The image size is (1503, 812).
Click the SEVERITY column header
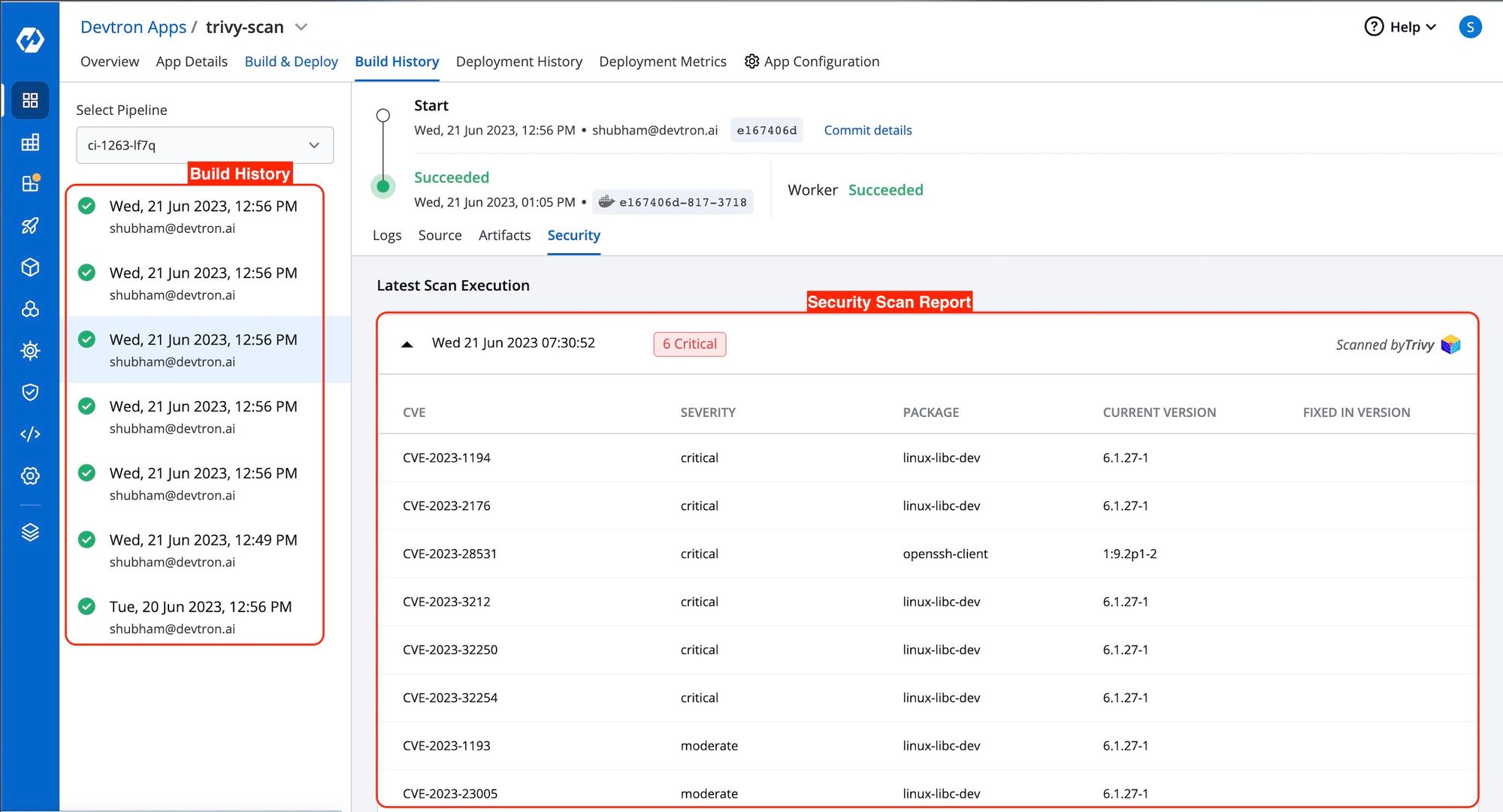point(708,412)
